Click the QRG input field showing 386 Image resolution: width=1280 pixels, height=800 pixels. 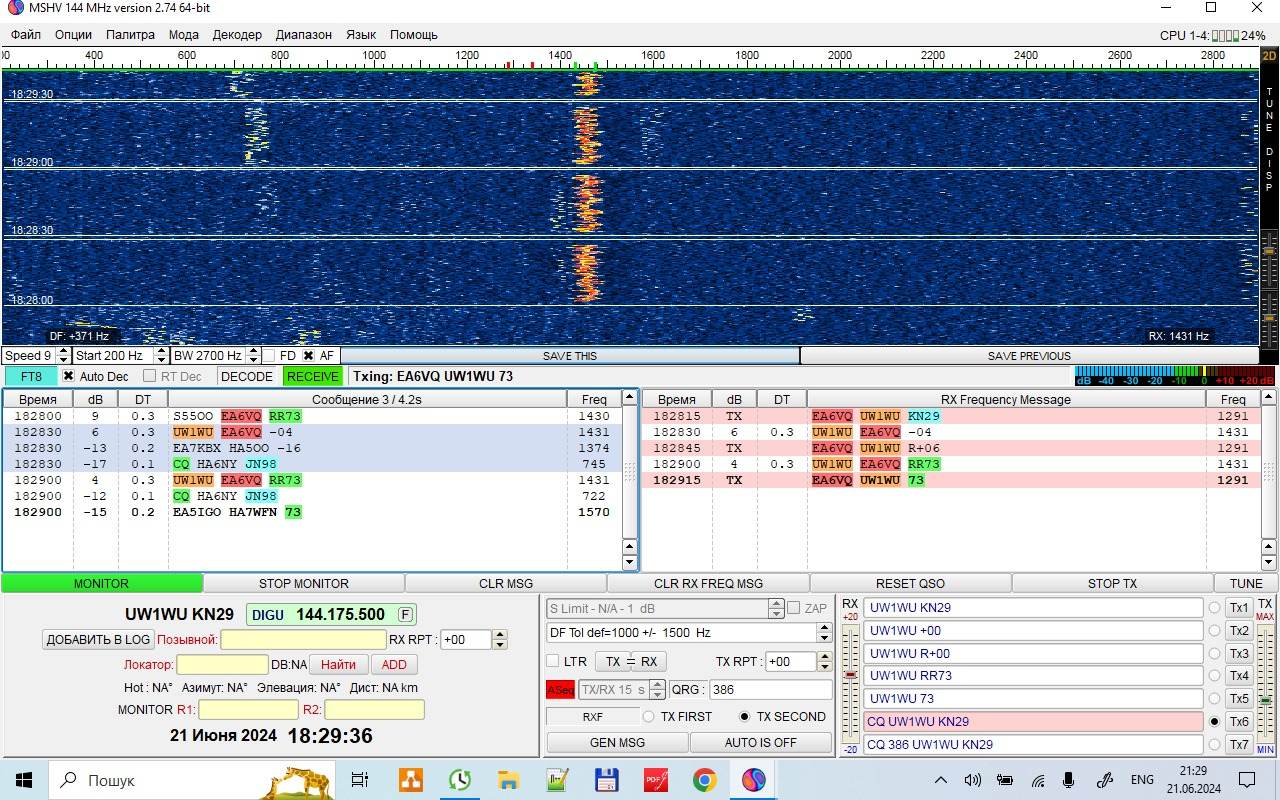[771, 690]
